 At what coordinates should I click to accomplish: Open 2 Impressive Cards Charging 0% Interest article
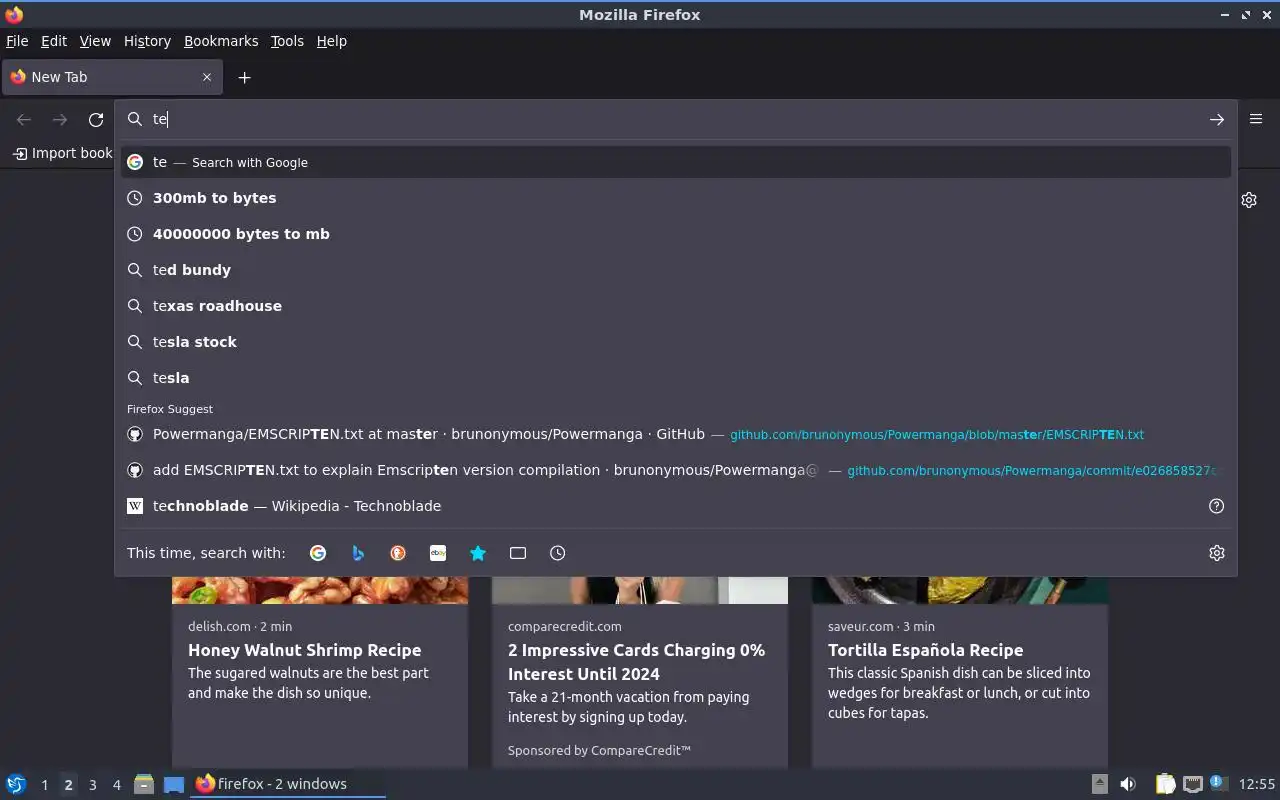point(636,662)
